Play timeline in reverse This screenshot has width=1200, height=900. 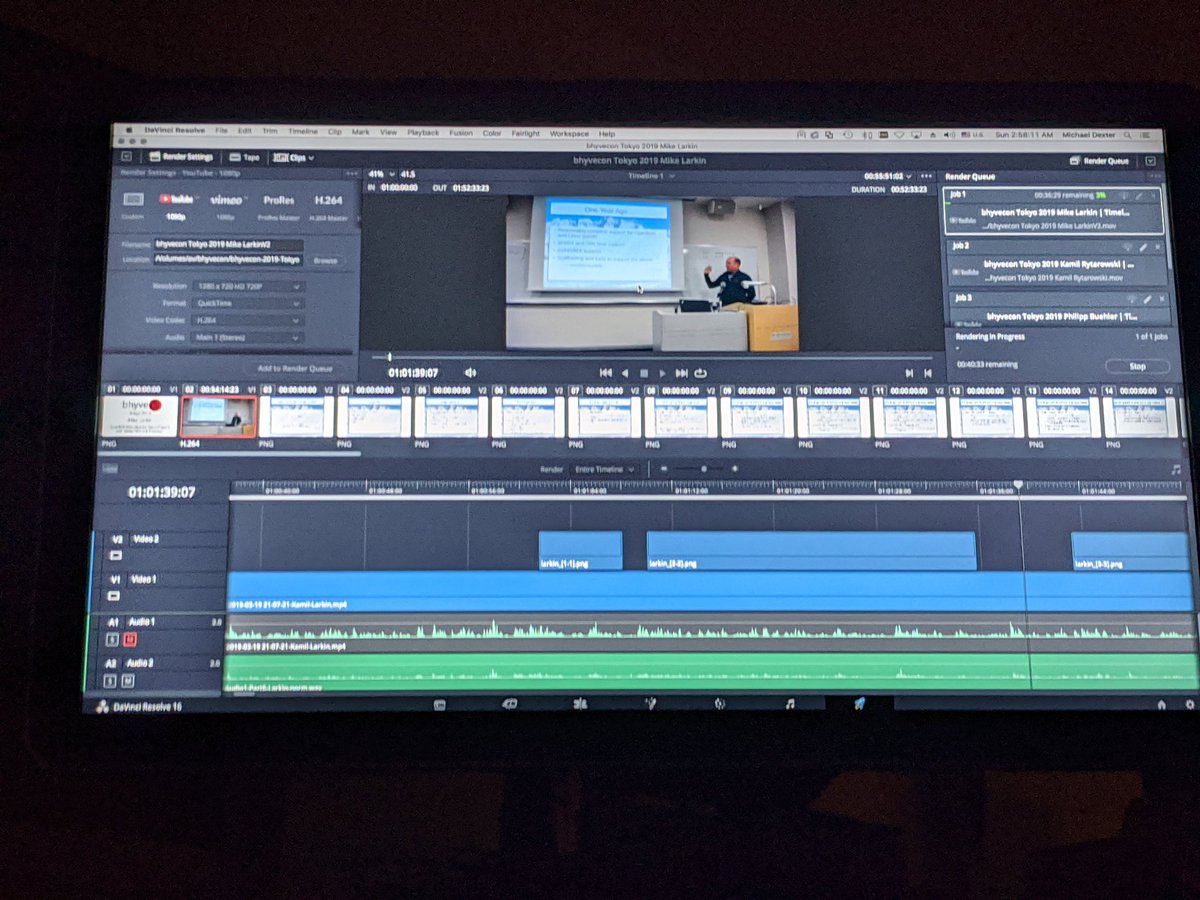click(x=626, y=373)
